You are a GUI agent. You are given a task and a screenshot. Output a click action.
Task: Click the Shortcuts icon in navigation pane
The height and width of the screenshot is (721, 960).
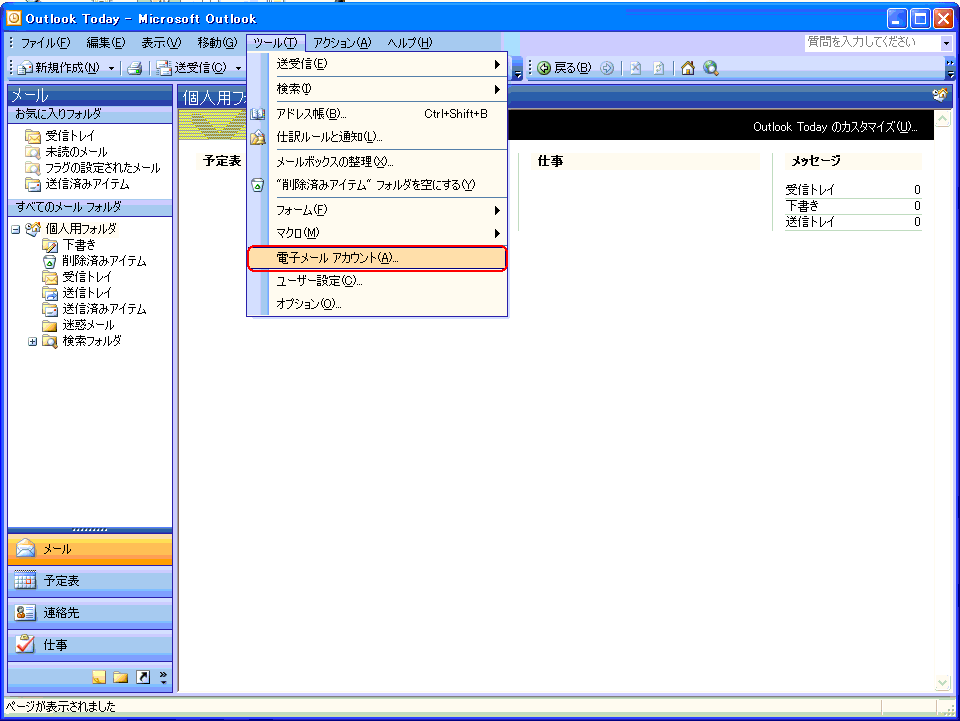pos(143,677)
